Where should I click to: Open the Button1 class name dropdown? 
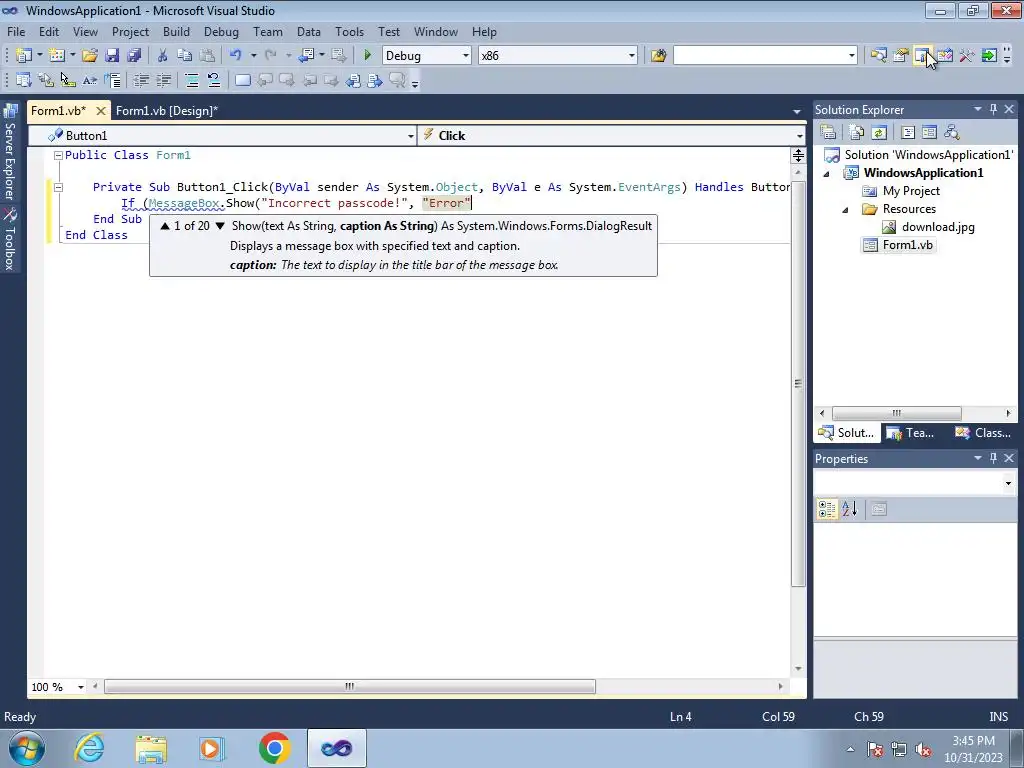(x=411, y=136)
